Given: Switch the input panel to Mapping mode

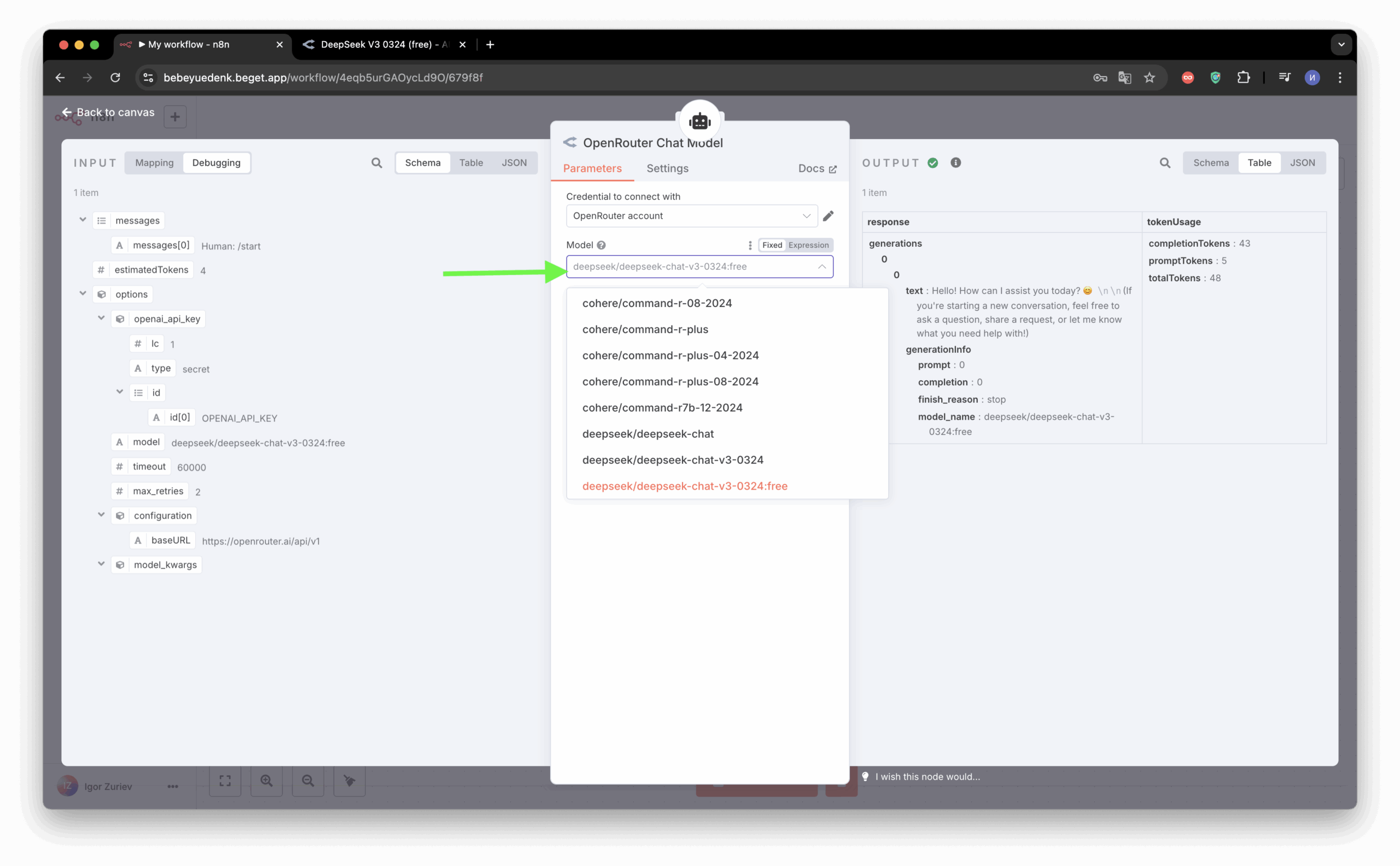Looking at the screenshot, I should point(154,162).
